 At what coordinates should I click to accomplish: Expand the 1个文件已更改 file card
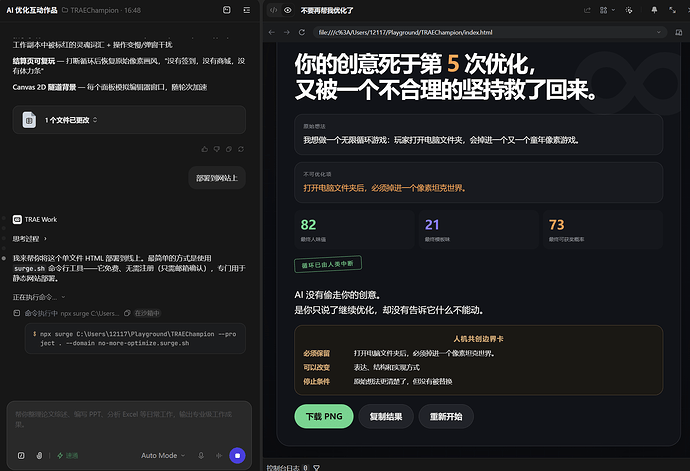[129, 120]
